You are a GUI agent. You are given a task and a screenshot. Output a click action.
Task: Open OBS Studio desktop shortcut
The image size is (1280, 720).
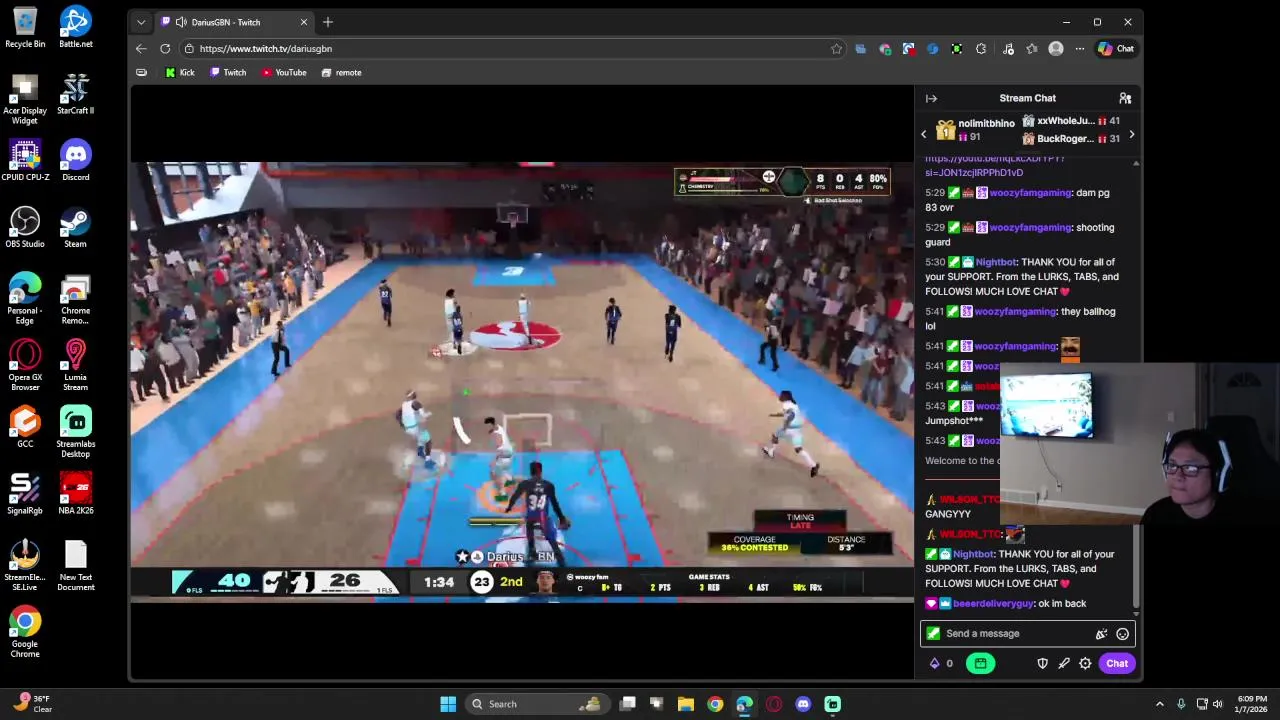point(25,227)
